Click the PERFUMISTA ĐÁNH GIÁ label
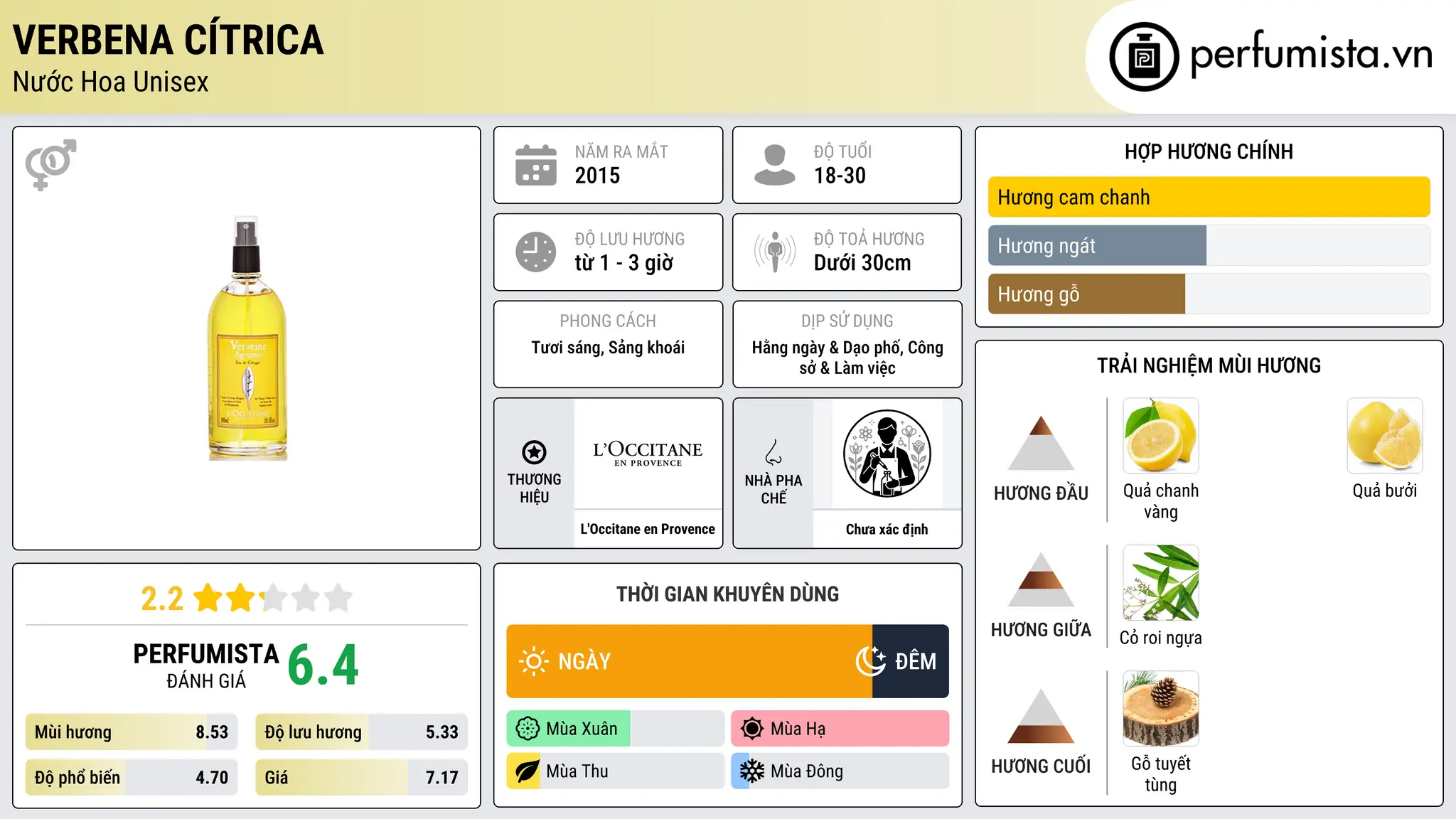This screenshot has height=819, width=1456. tap(206, 665)
